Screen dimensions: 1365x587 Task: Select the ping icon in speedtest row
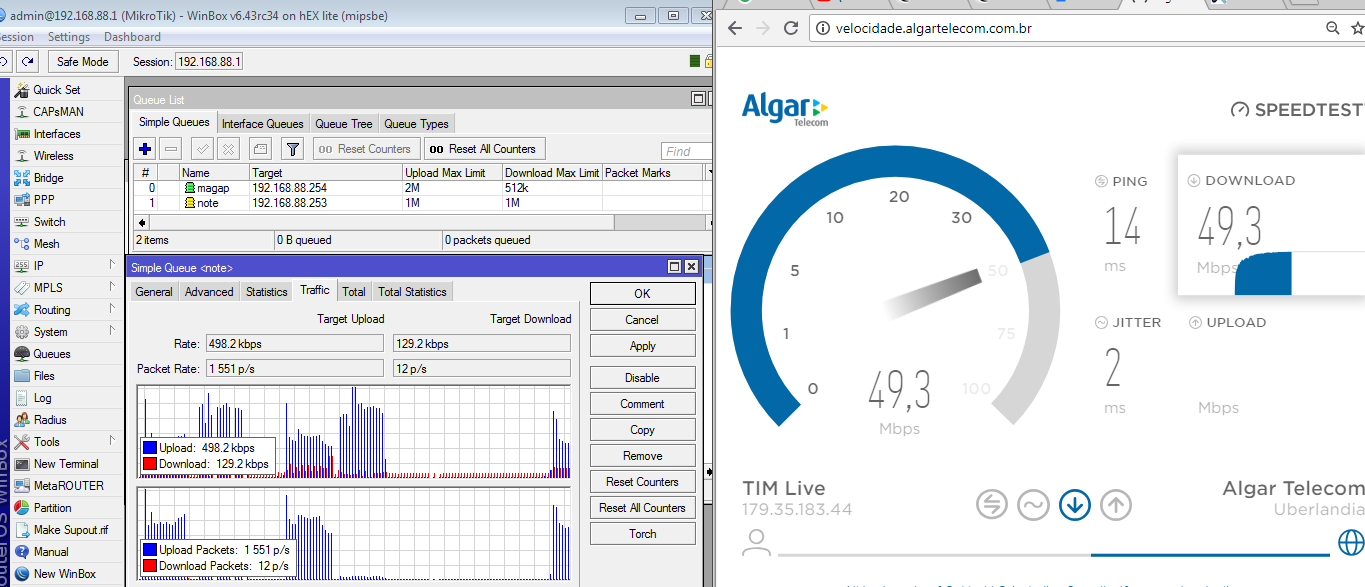pos(992,504)
